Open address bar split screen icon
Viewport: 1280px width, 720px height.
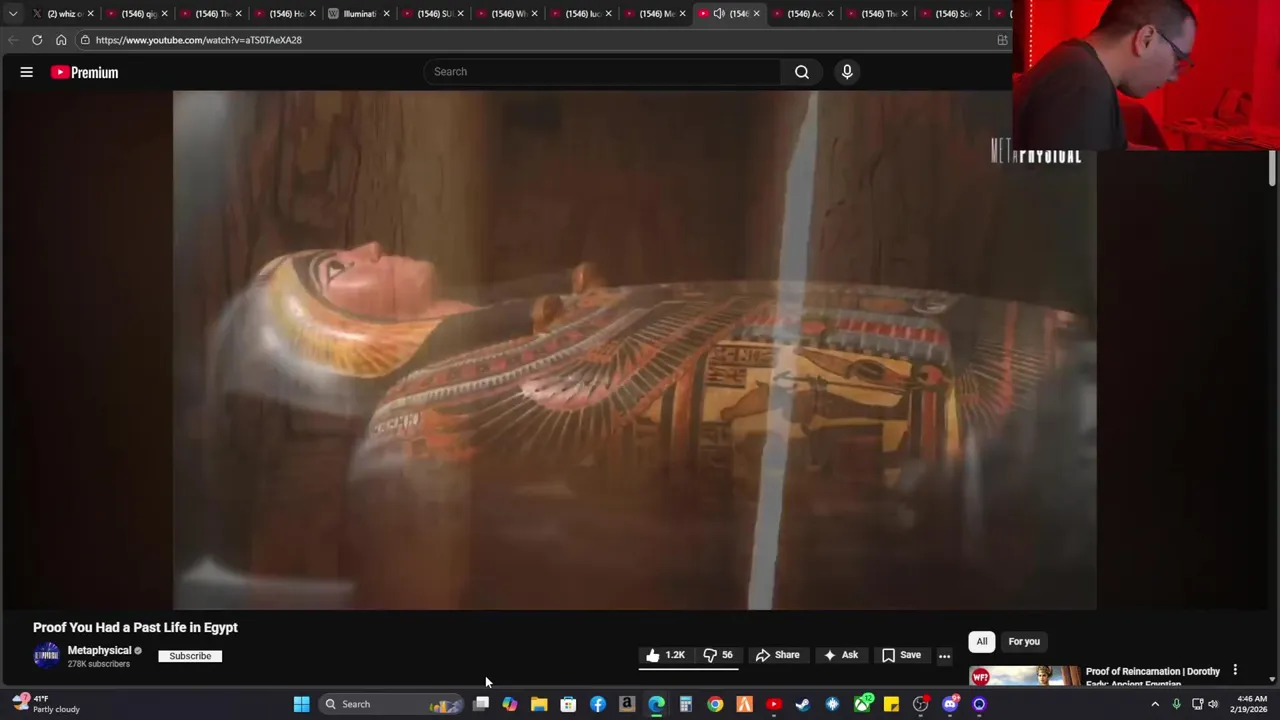pyautogui.click(x=1002, y=40)
